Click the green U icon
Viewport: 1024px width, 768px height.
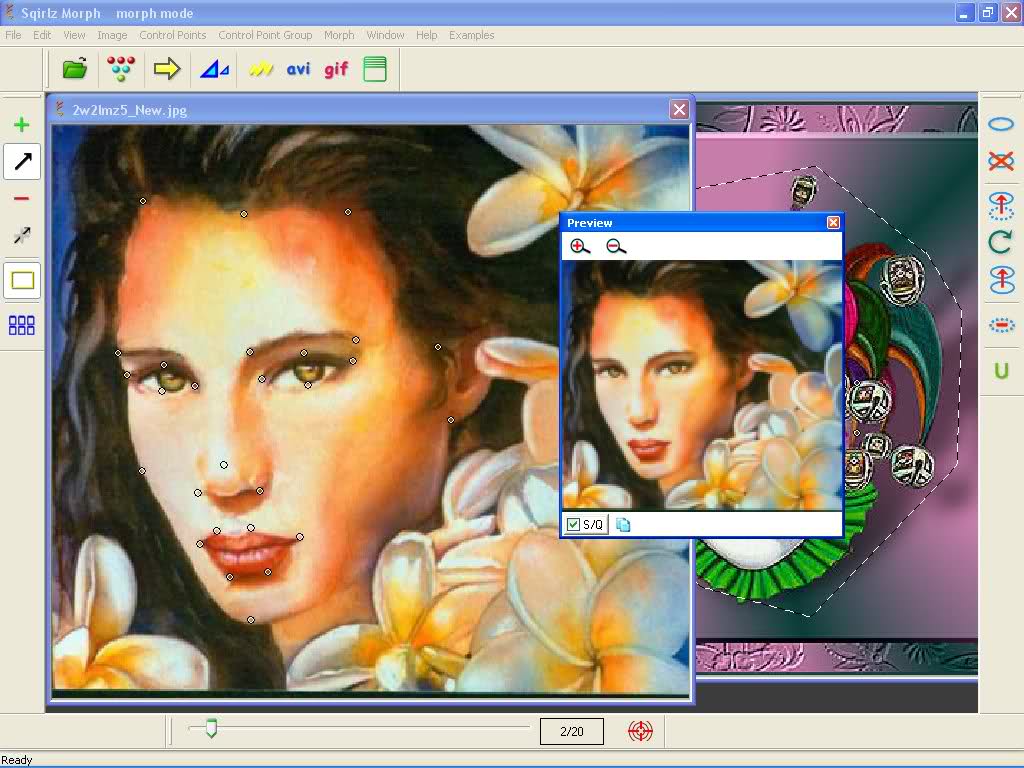click(x=1001, y=371)
